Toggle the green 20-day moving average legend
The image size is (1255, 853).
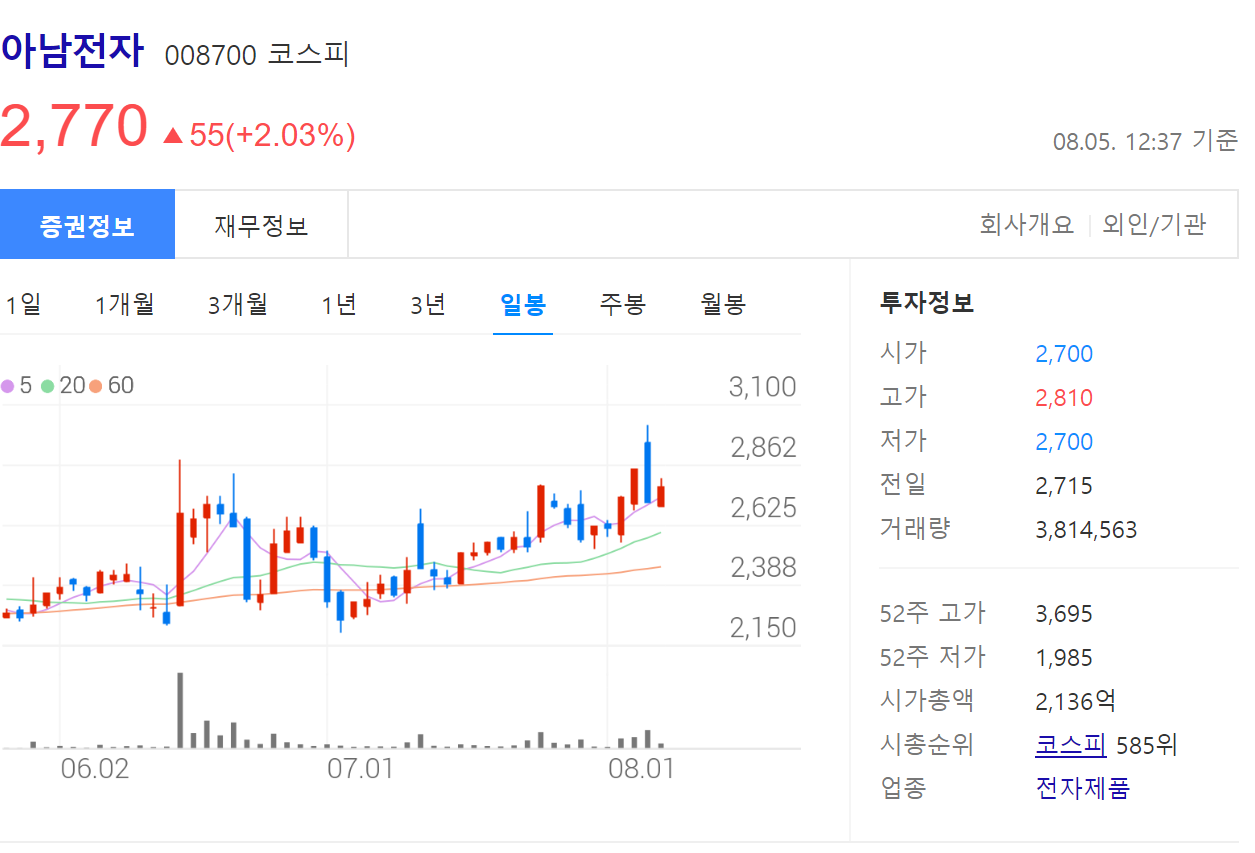click(x=61, y=384)
